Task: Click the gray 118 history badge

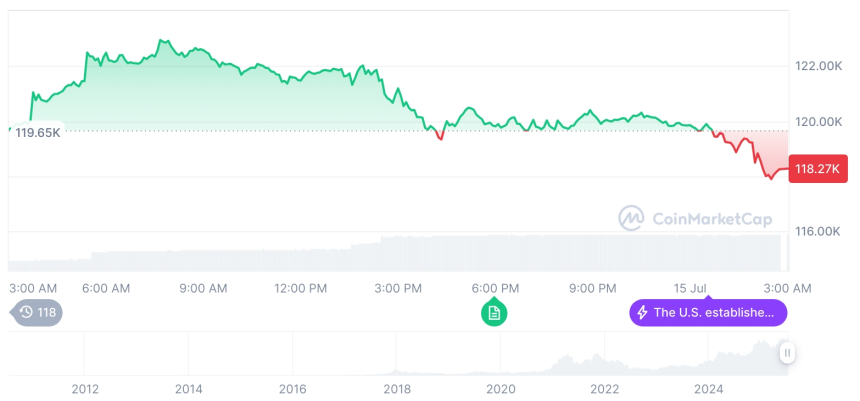Action: click(37, 313)
